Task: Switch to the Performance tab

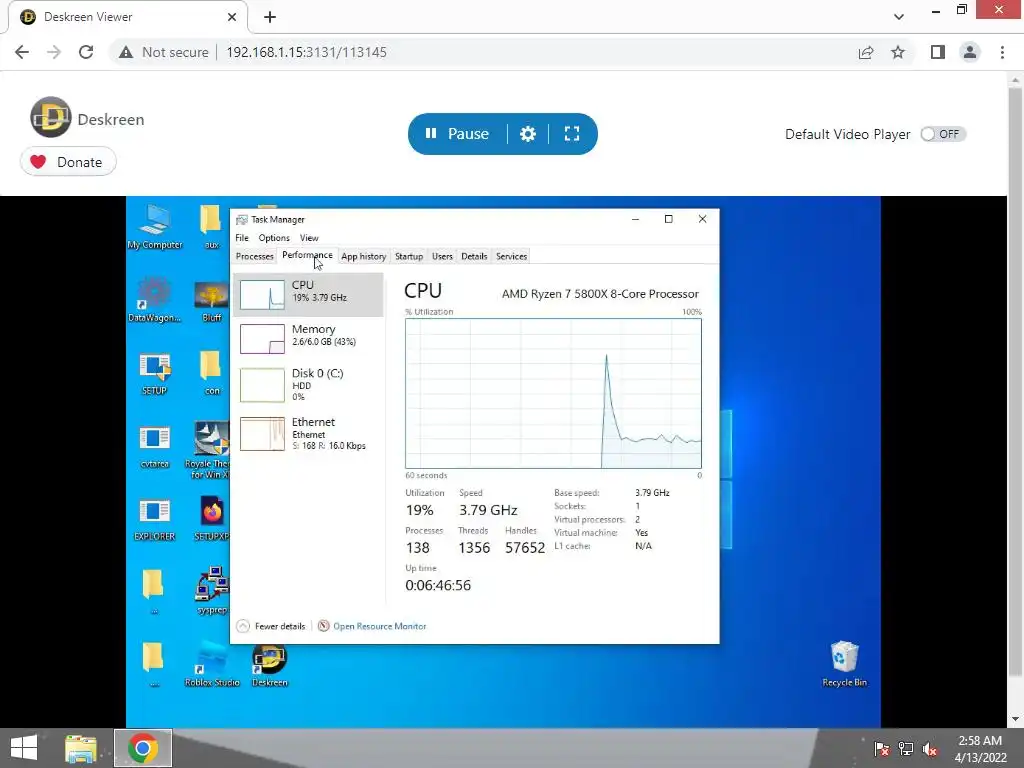Action: (x=307, y=255)
